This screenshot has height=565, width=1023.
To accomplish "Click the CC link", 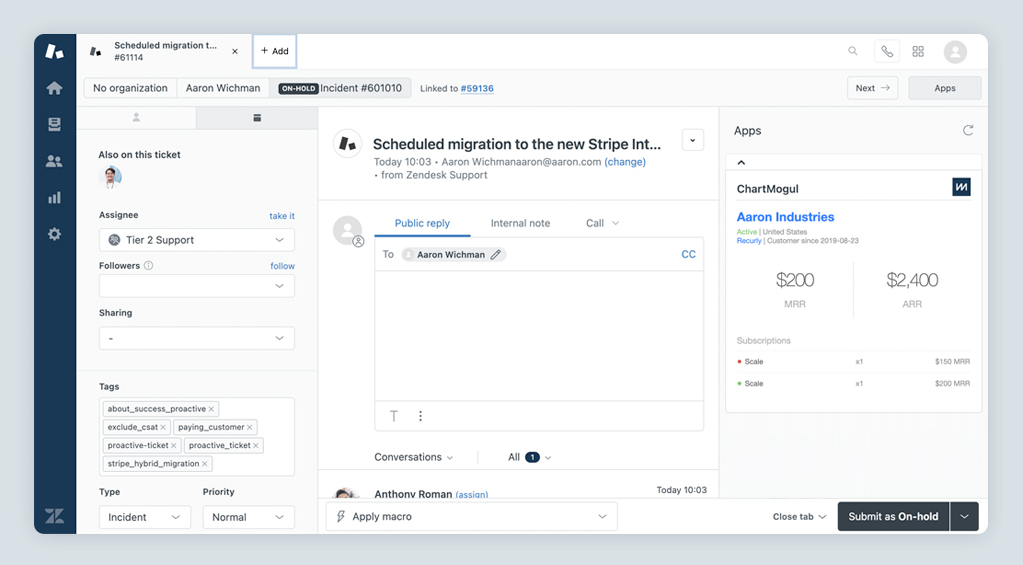I will pyautogui.click(x=688, y=254).
